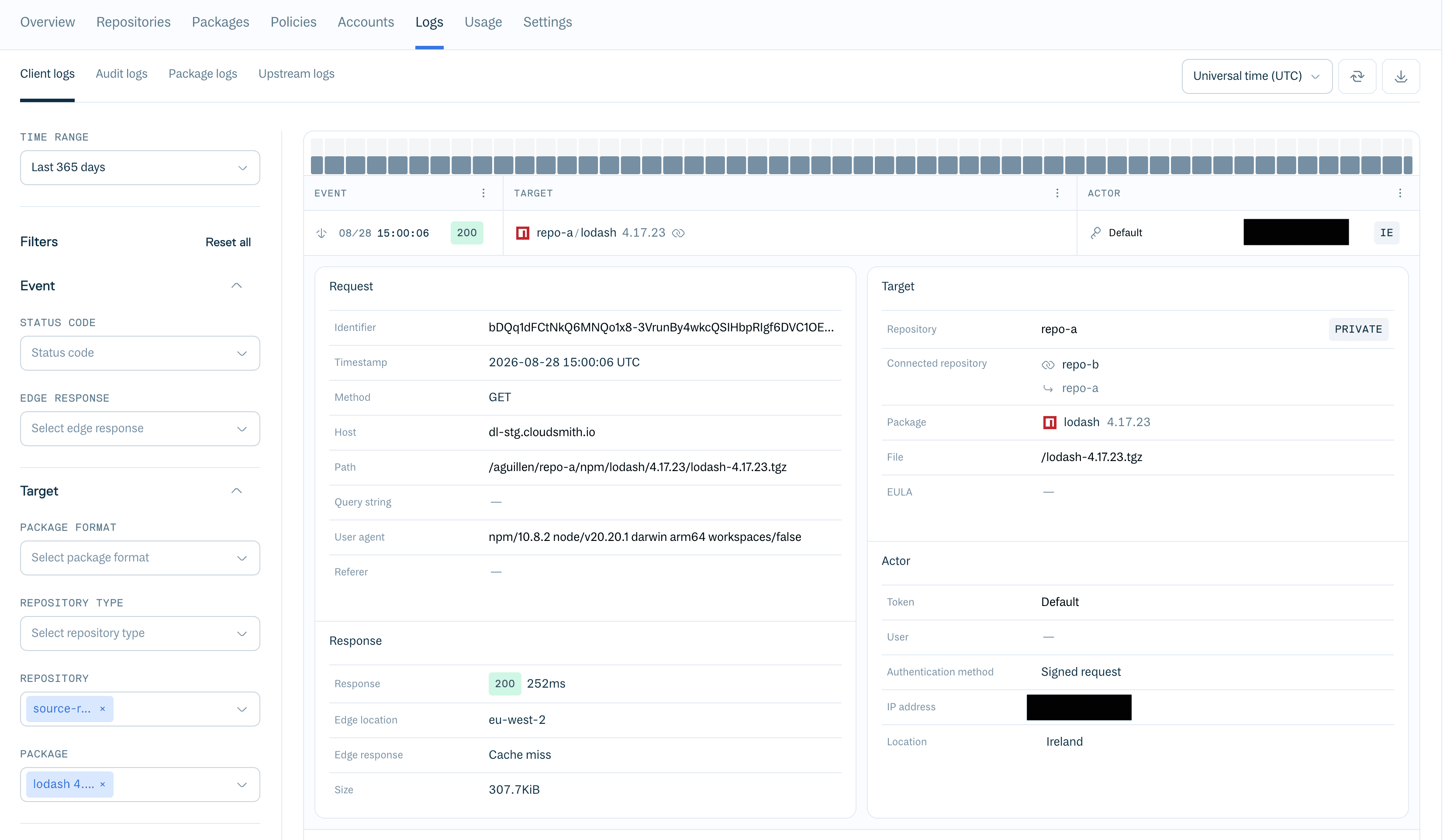
Task: Click the key icon next to Default actor
Action: [1095, 232]
